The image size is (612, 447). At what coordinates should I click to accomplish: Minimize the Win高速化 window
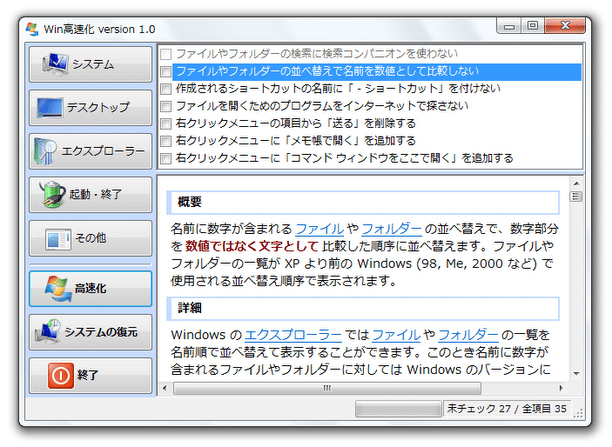coord(509,26)
